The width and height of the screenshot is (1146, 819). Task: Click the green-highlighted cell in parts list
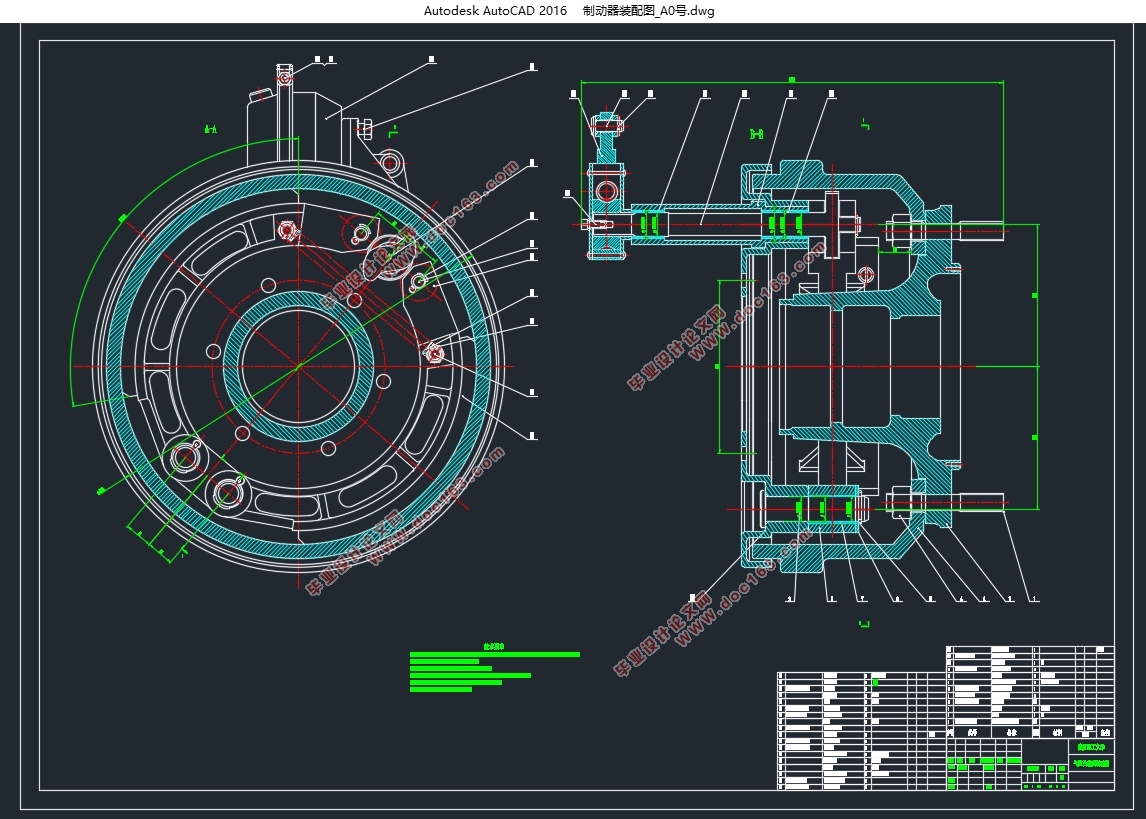click(x=875, y=682)
